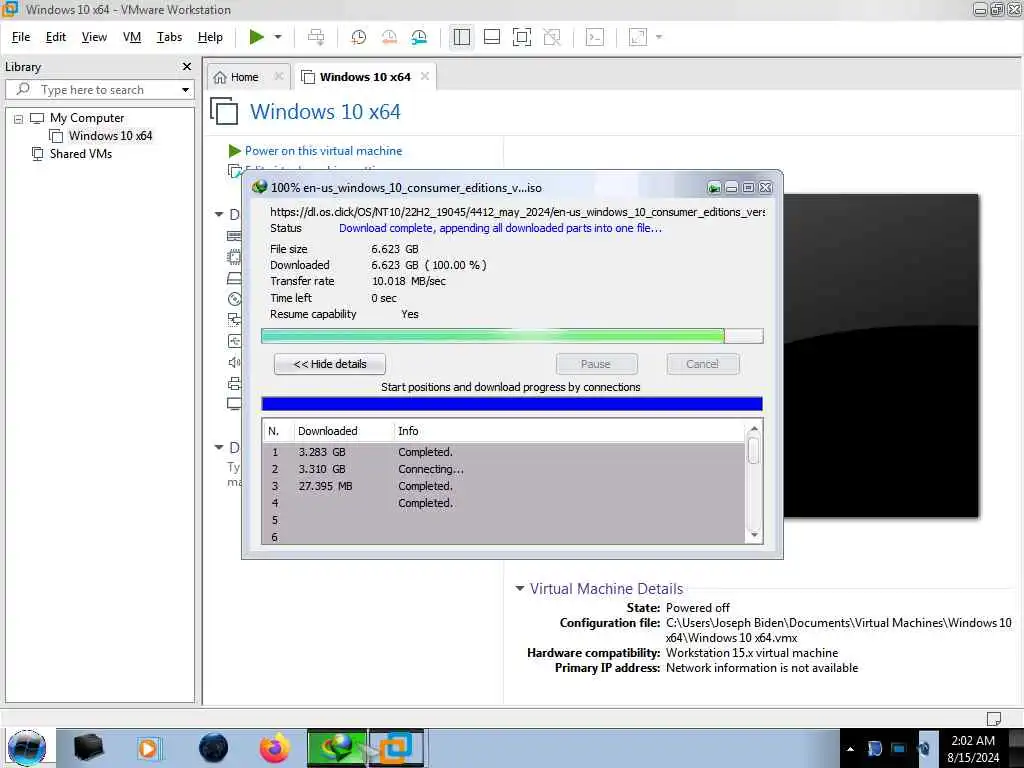This screenshot has height=768, width=1024.
Task: Click scroll down arrow in connections list
Action: (754, 535)
